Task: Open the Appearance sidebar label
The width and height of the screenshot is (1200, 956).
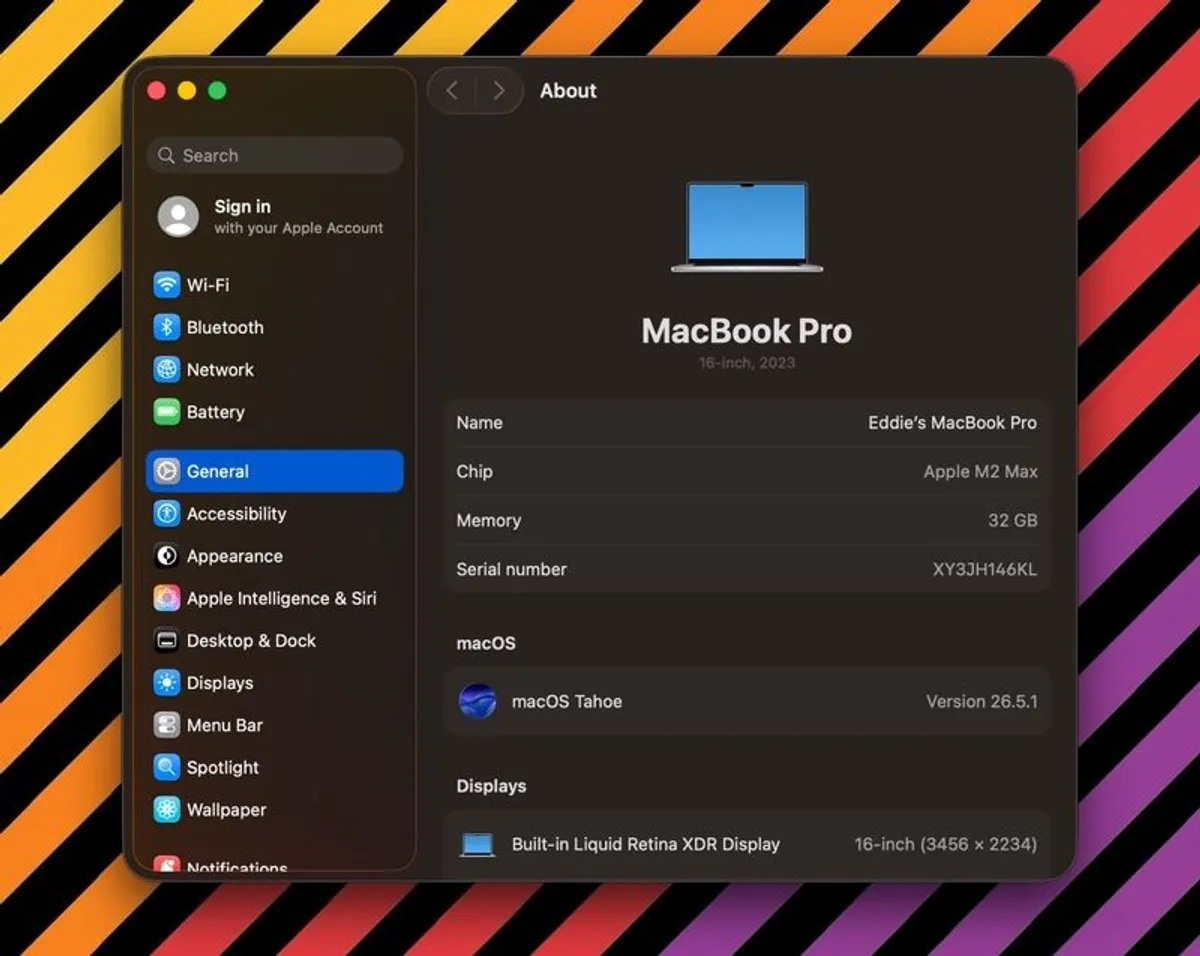Action: pos(235,556)
